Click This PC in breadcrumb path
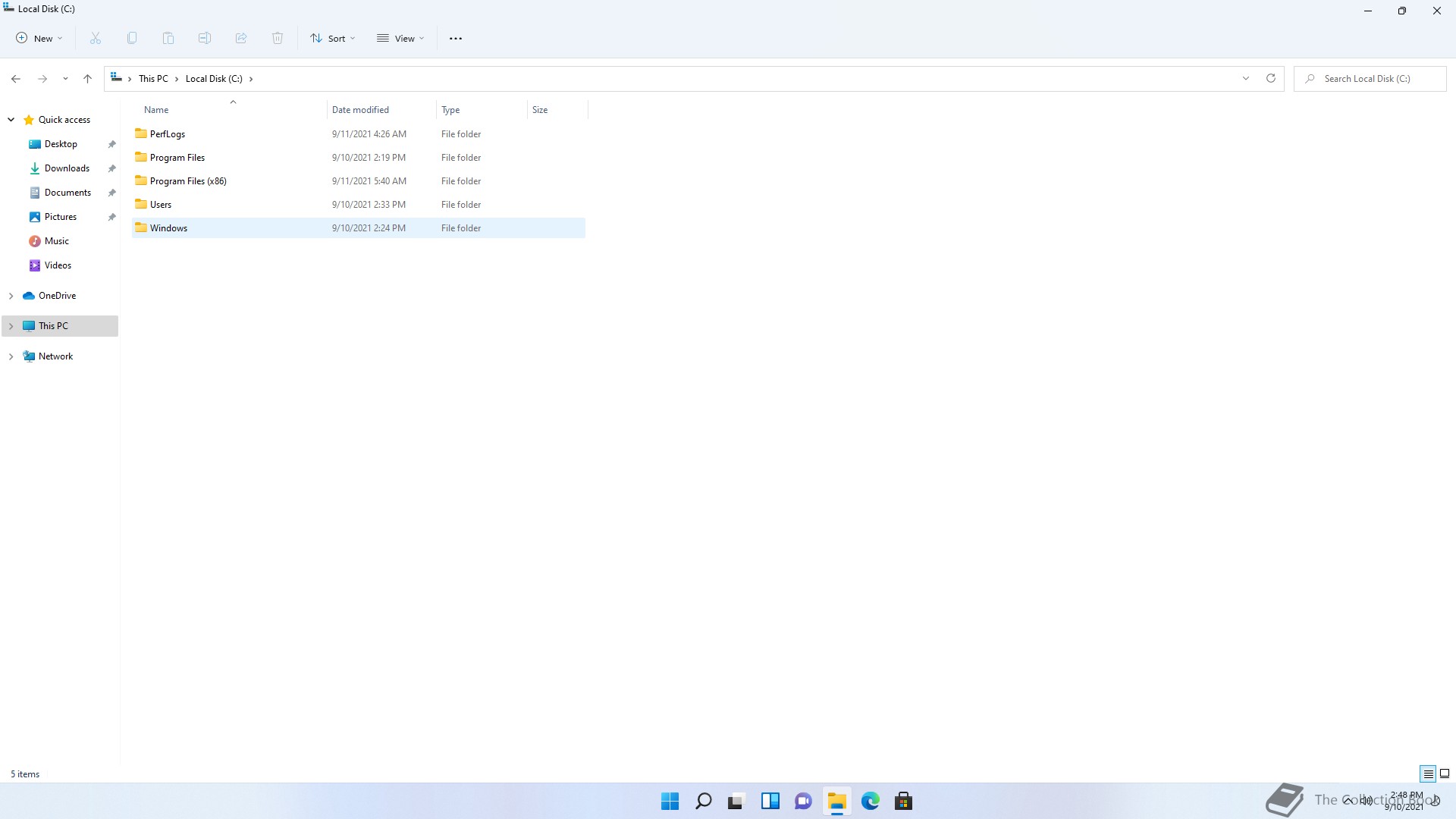This screenshot has width=1456, height=819. [x=153, y=79]
